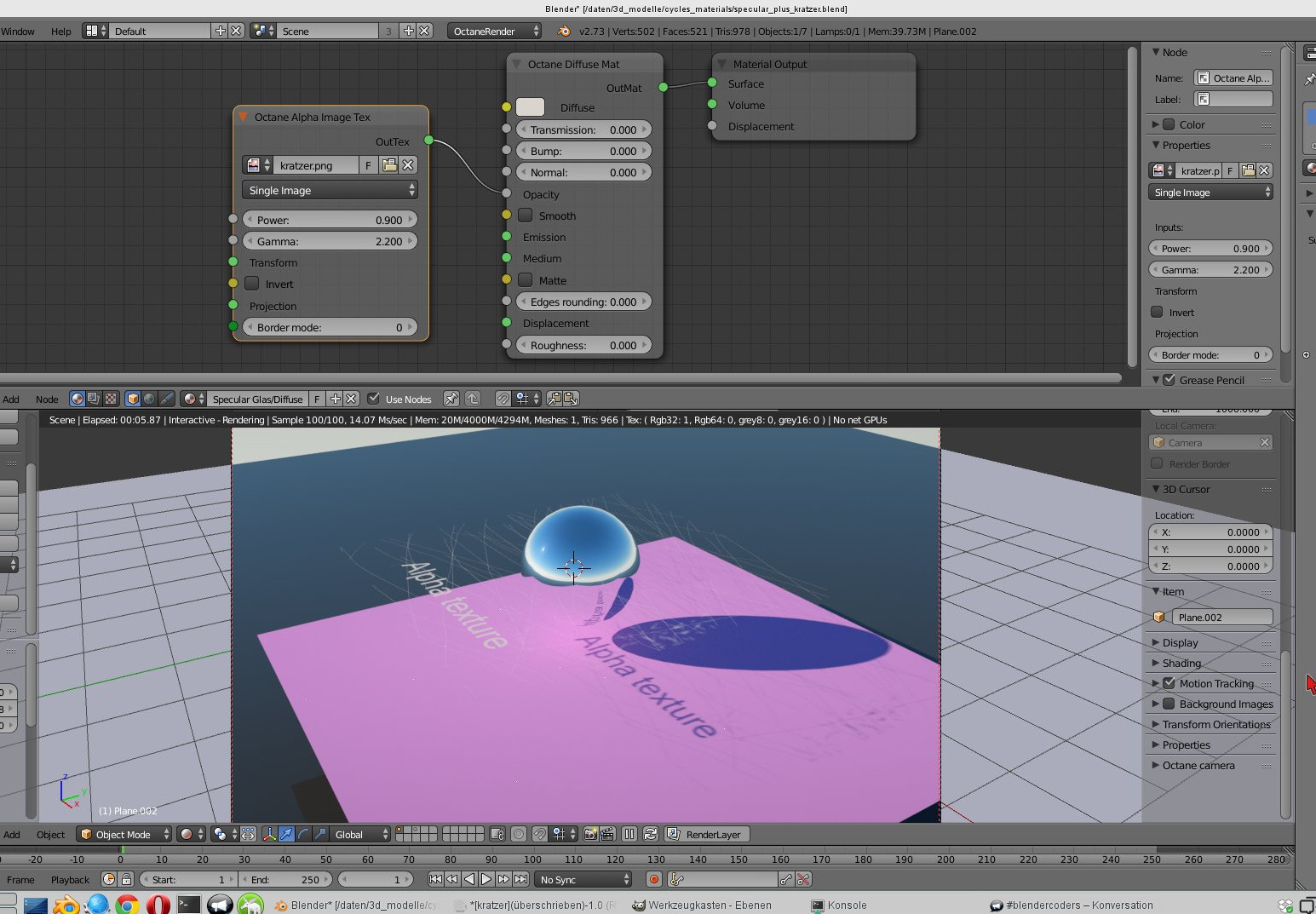Click the Blender logo in info header
This screenshot has width=1316, height=914.
click(x=564, y=31)
